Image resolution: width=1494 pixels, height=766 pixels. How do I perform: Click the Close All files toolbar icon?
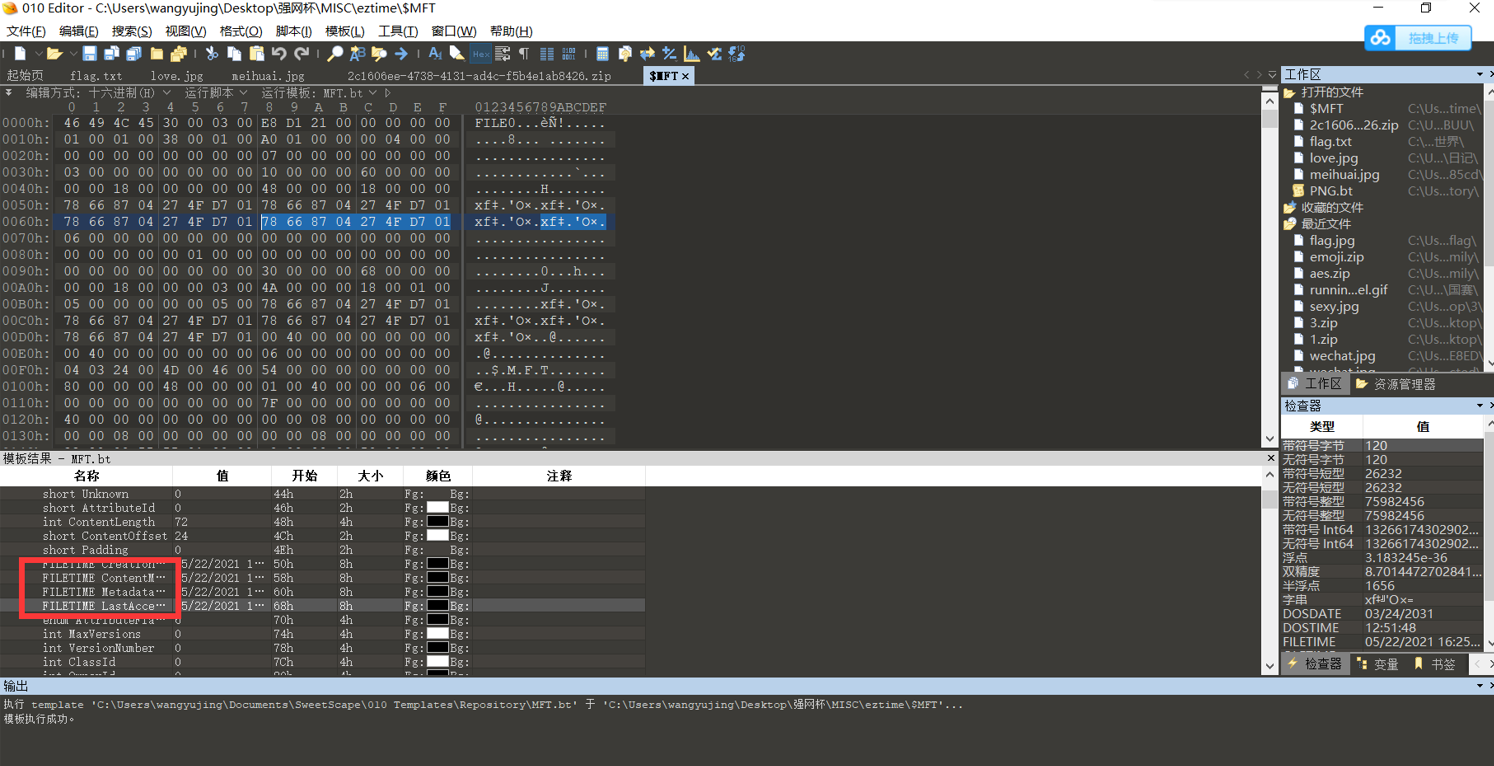tap(178, 54)
